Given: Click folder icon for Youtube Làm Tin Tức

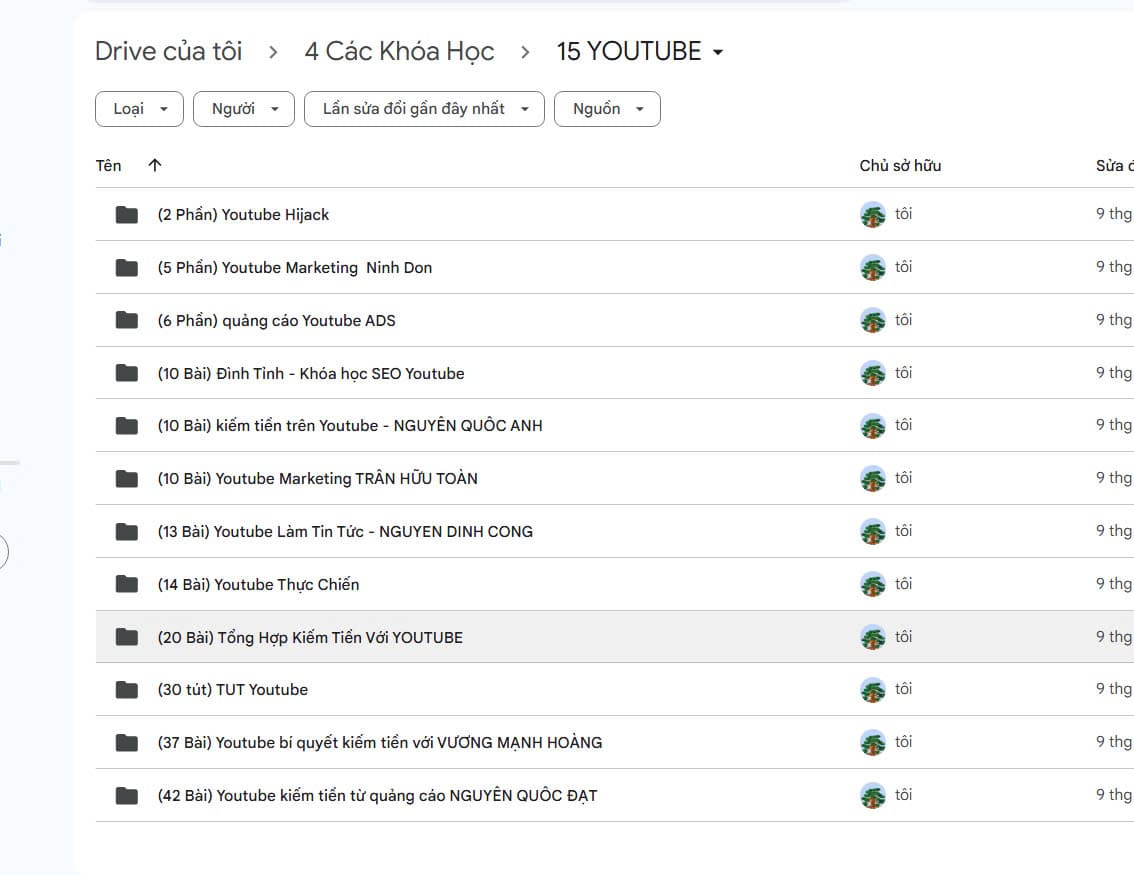Looking at the screenshot, I should click(127, 532).
